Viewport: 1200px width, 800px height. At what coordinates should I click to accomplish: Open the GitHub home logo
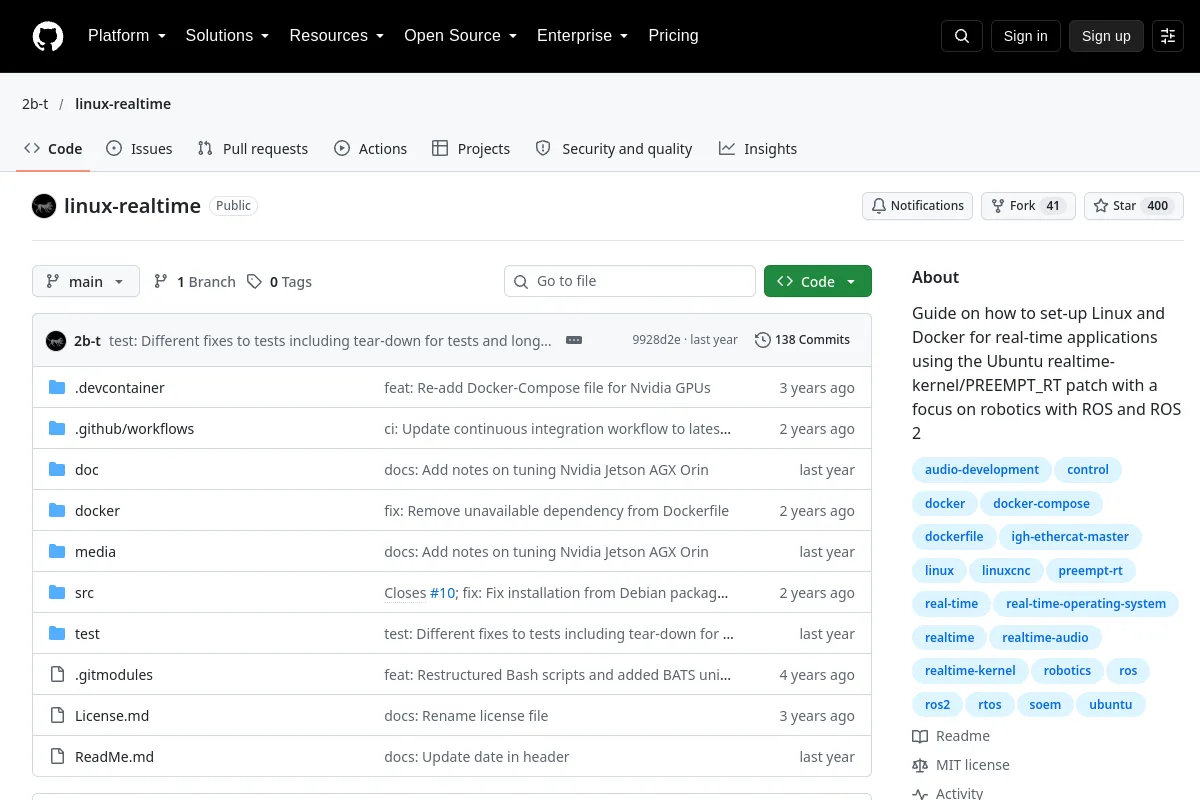coord(48,36)
